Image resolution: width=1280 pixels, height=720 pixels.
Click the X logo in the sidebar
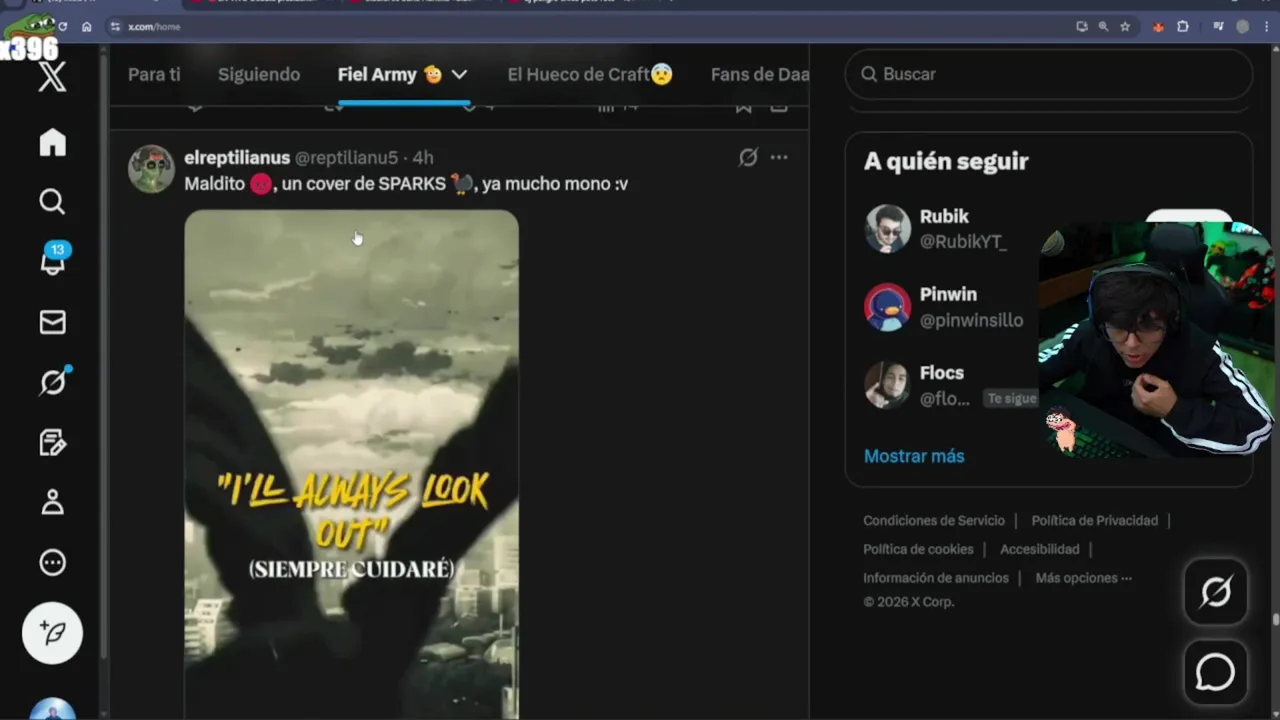[52, 77]
